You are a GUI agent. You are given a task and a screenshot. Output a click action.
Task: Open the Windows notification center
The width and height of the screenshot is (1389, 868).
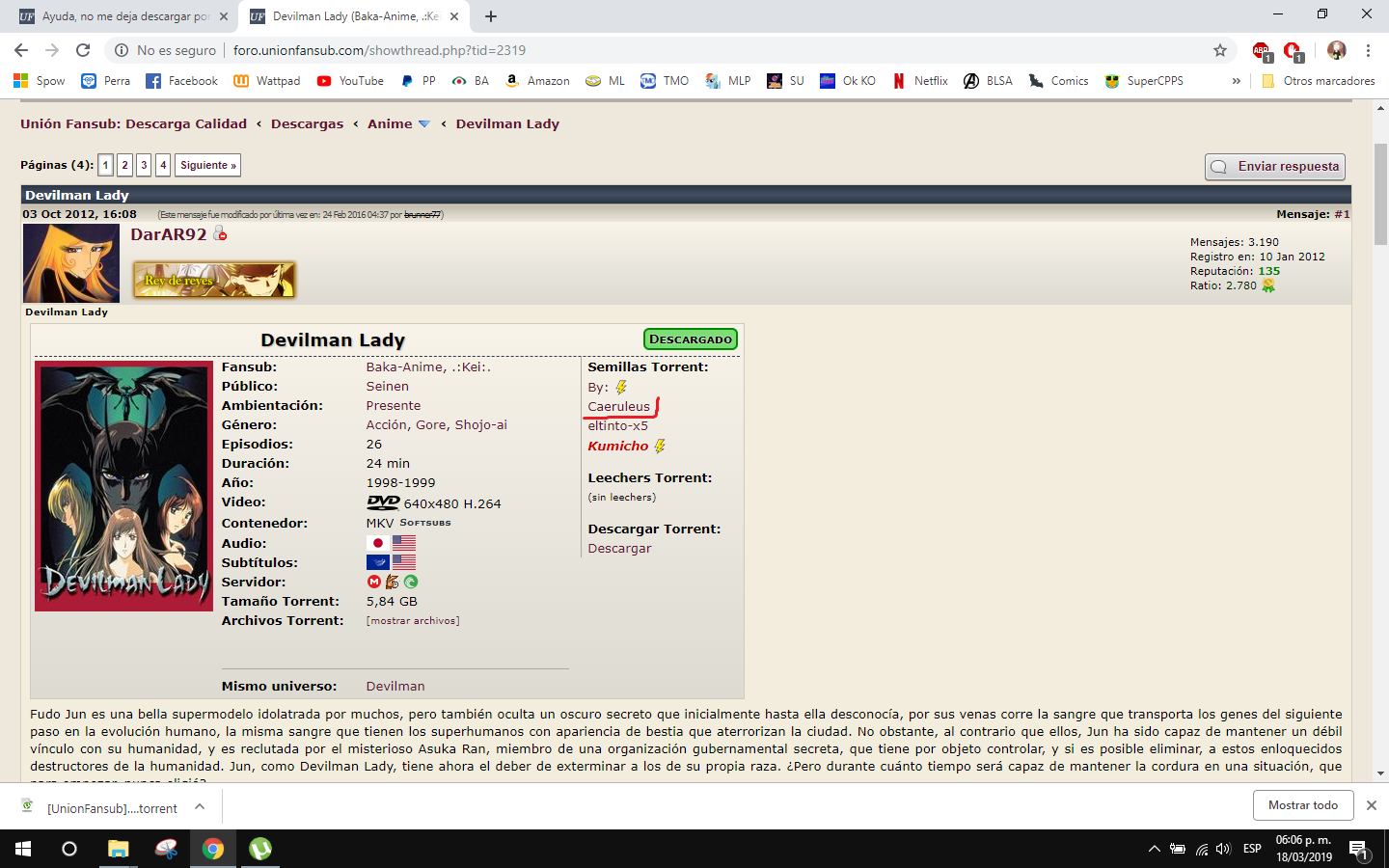tap(1358, 850)
